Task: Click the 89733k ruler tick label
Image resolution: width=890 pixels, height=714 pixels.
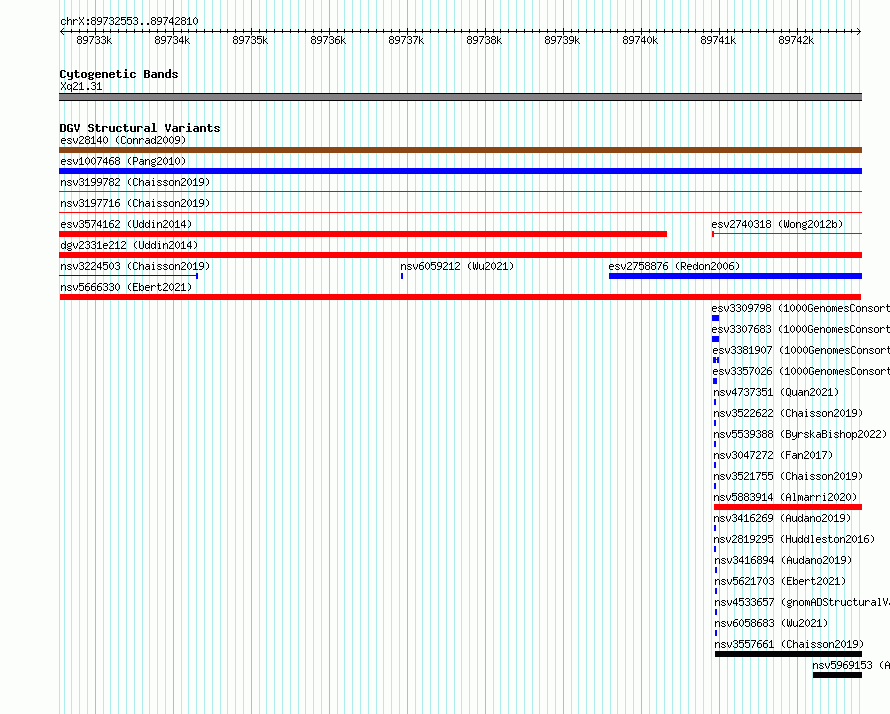Action: pos(94,40)
